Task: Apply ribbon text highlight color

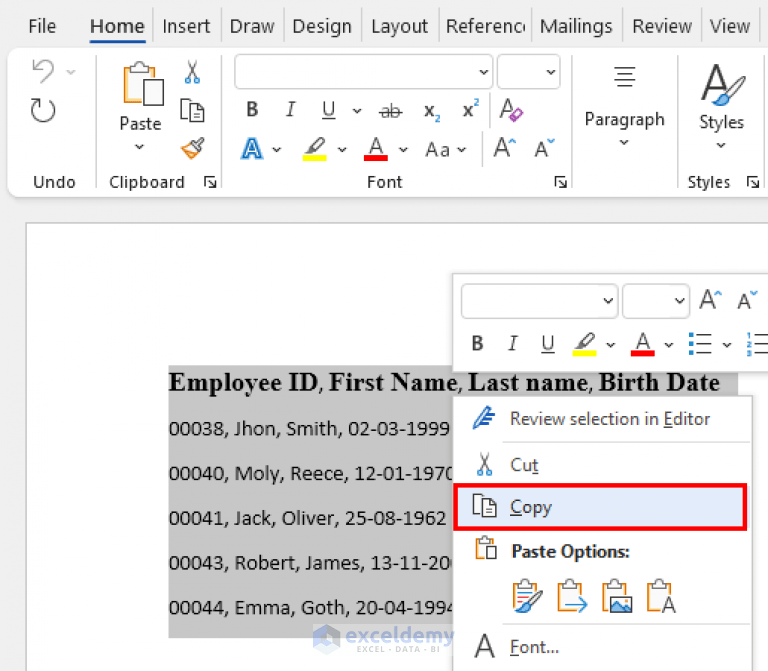Action: (314, 149)
